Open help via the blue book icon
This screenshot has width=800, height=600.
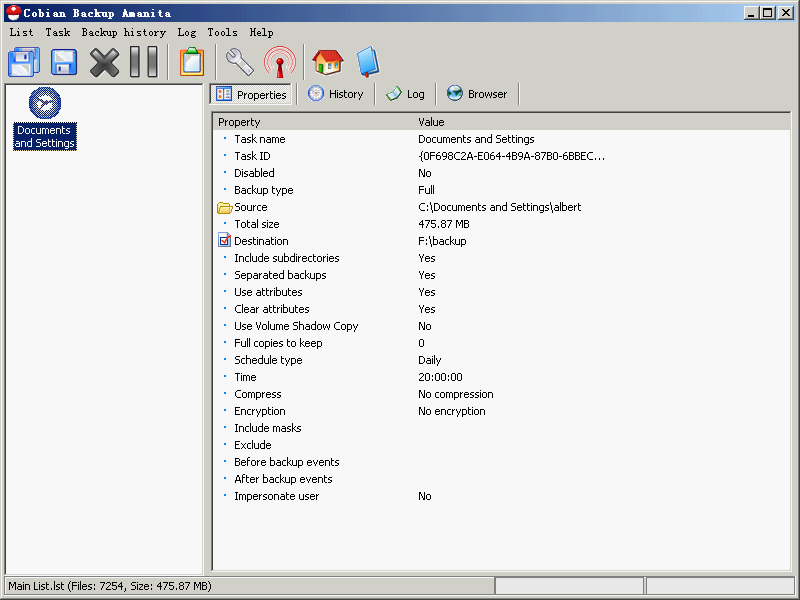coord(367,62)
